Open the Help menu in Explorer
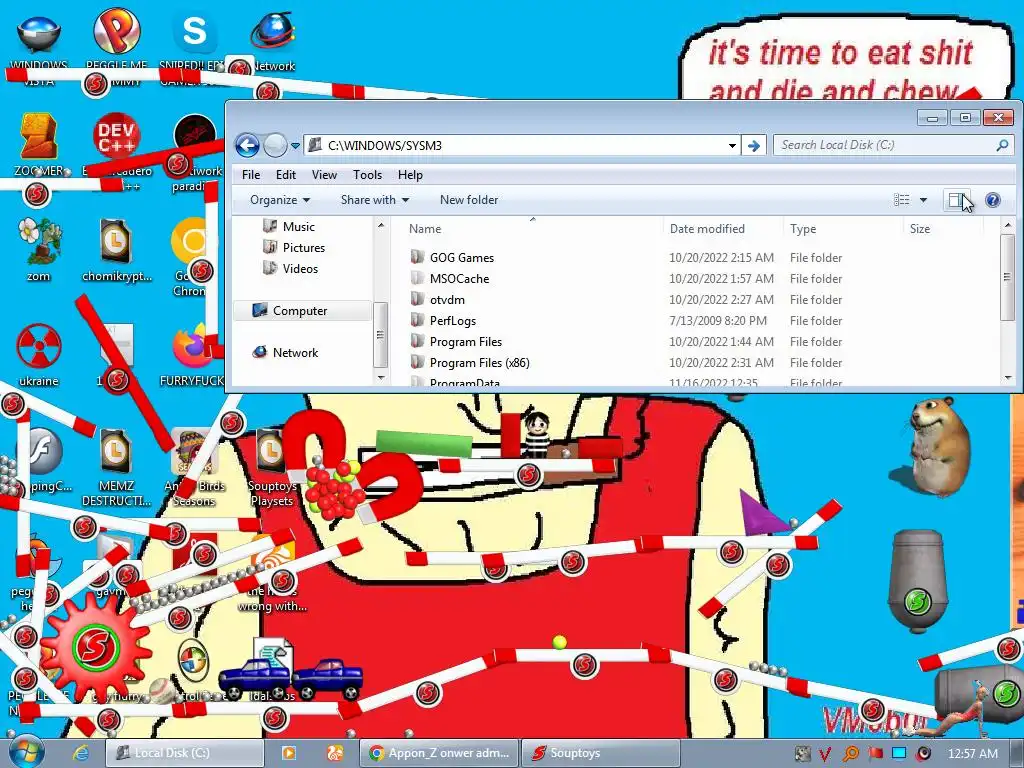The image size is (1024, 768). [410, 175]
